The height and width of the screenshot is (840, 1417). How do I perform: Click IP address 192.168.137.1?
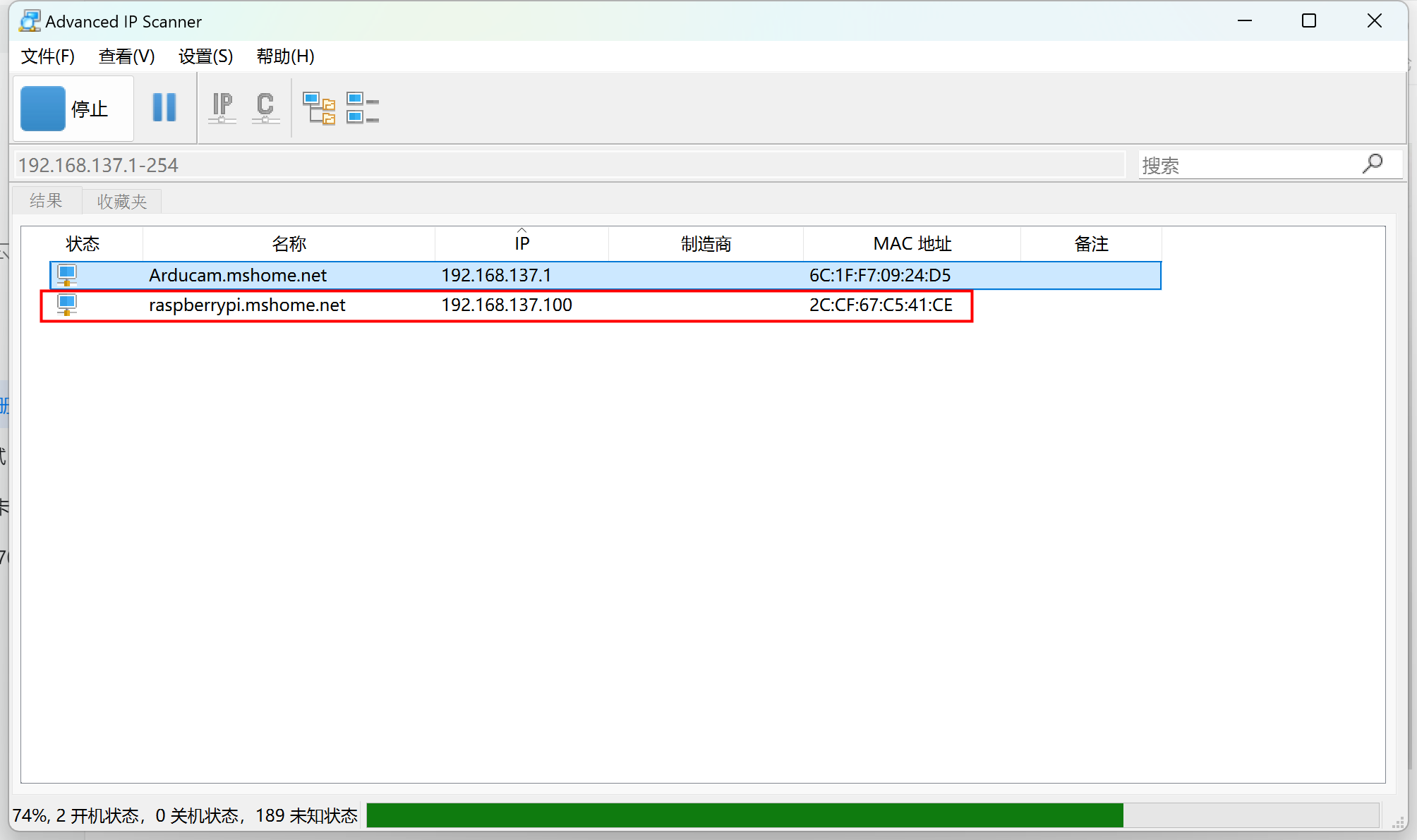[496, 275]
